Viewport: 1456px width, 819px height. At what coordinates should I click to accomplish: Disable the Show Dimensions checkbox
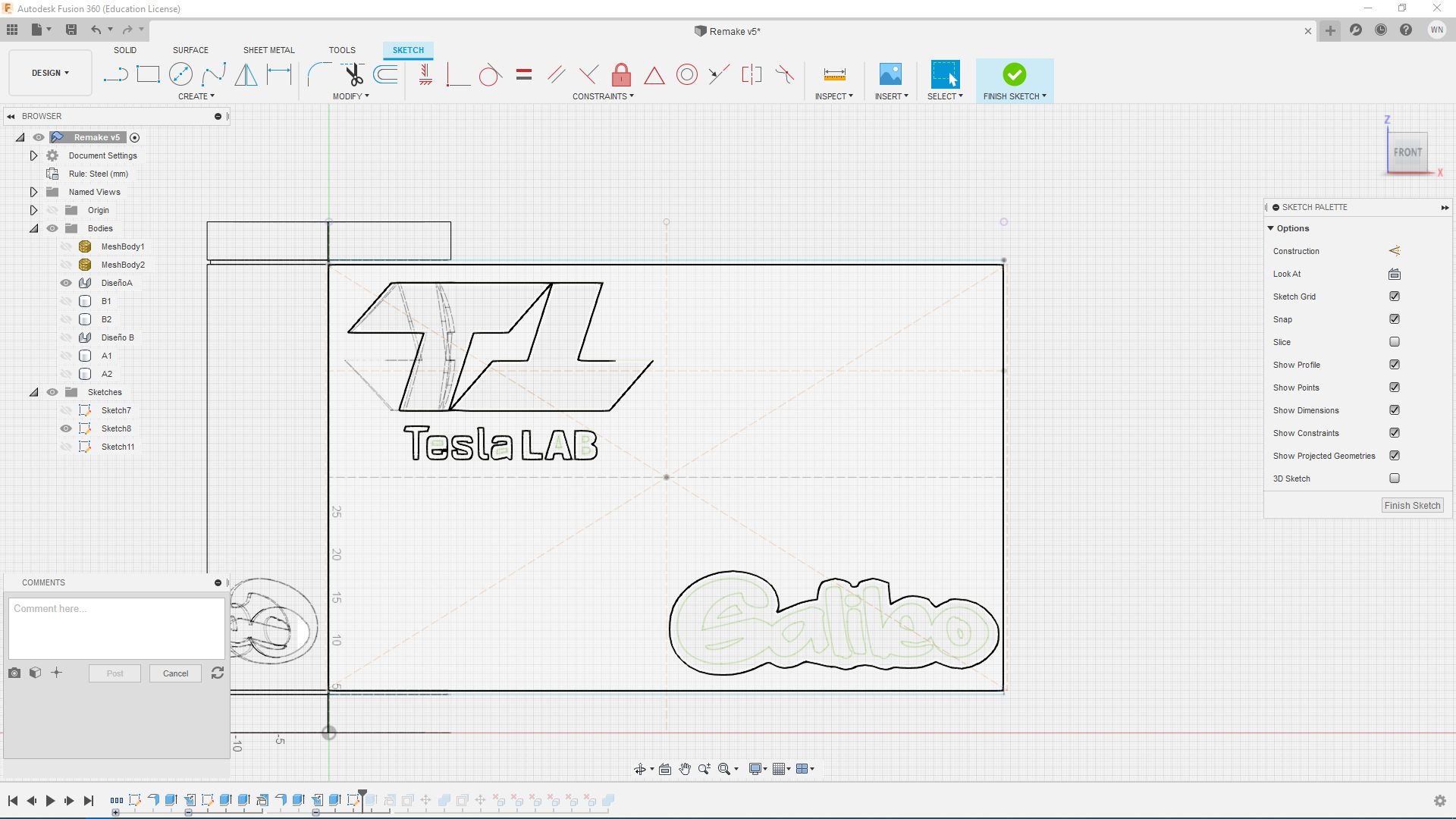tap(1394, 410)
